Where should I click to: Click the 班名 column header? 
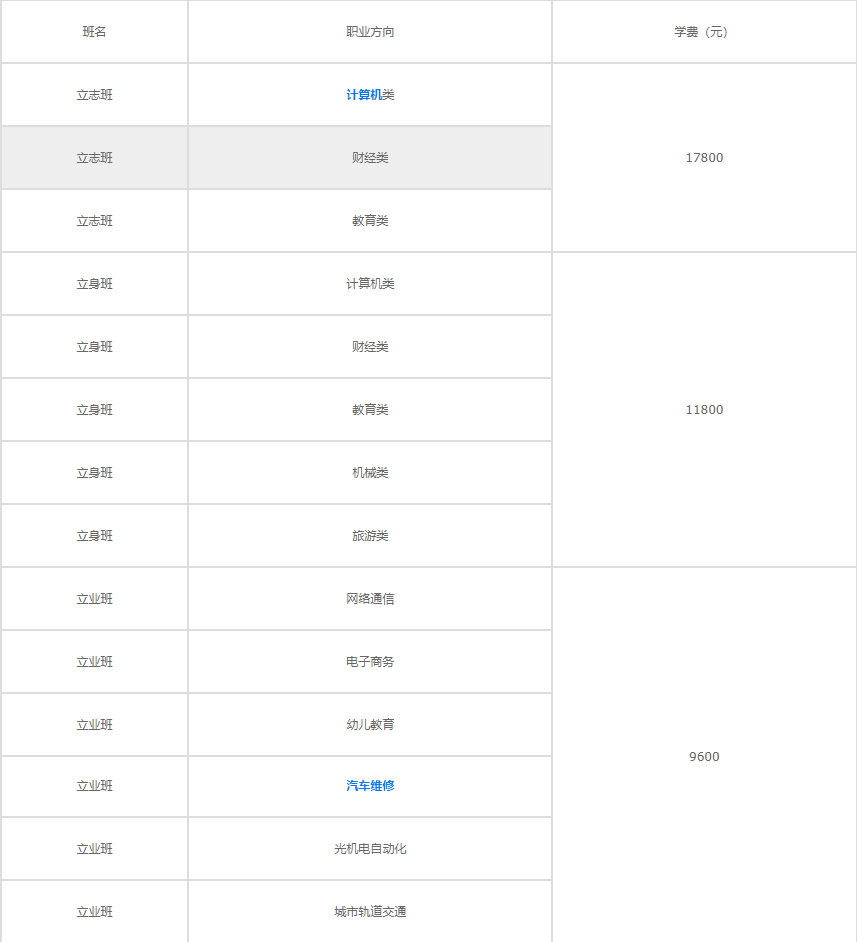tap(94, 32)
